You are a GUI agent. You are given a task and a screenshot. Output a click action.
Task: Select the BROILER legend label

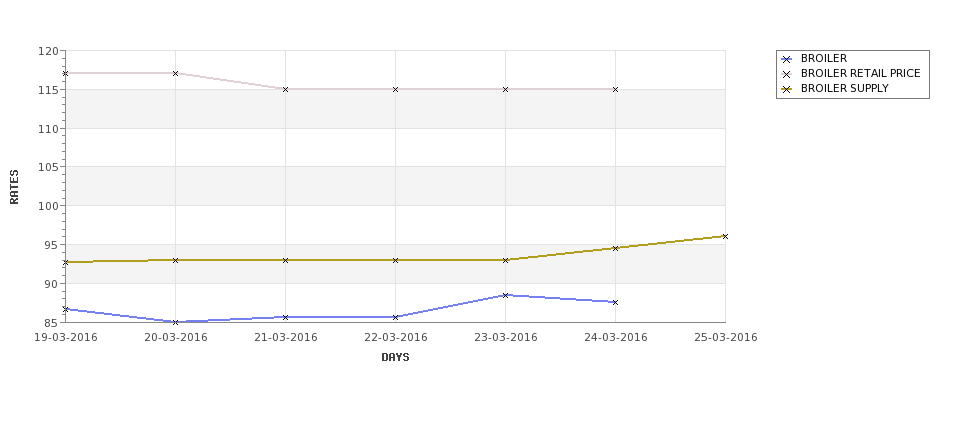pyautogui.click(x=823, y=58)
